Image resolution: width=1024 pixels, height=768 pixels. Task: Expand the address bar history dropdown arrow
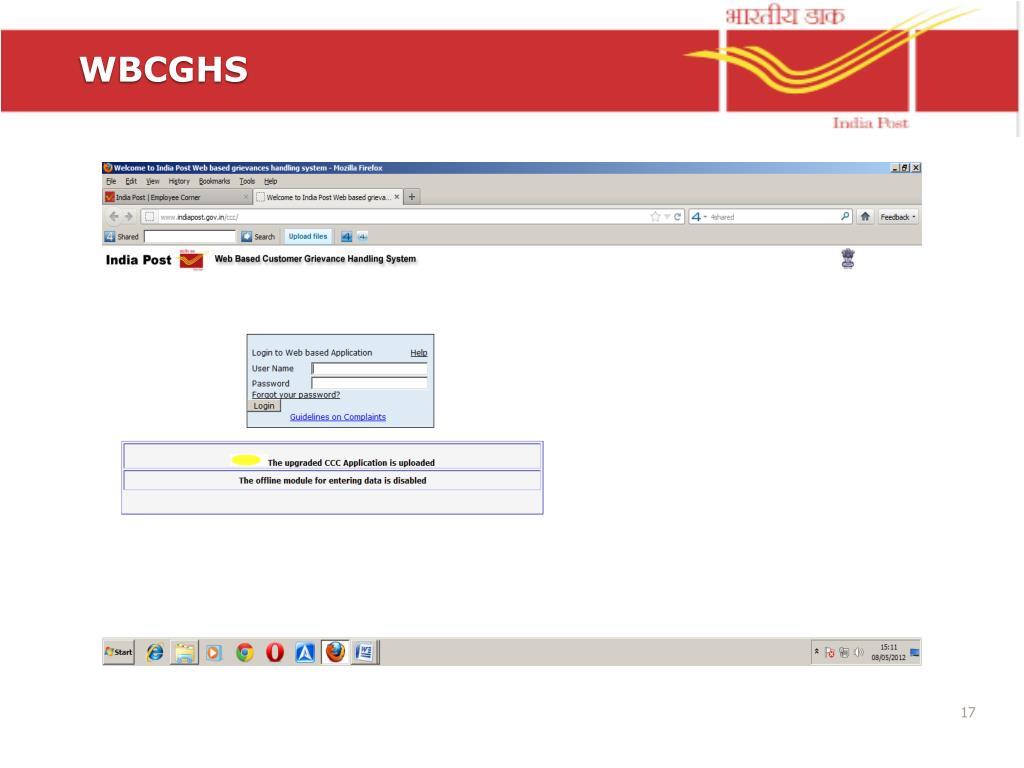[667, 217]
